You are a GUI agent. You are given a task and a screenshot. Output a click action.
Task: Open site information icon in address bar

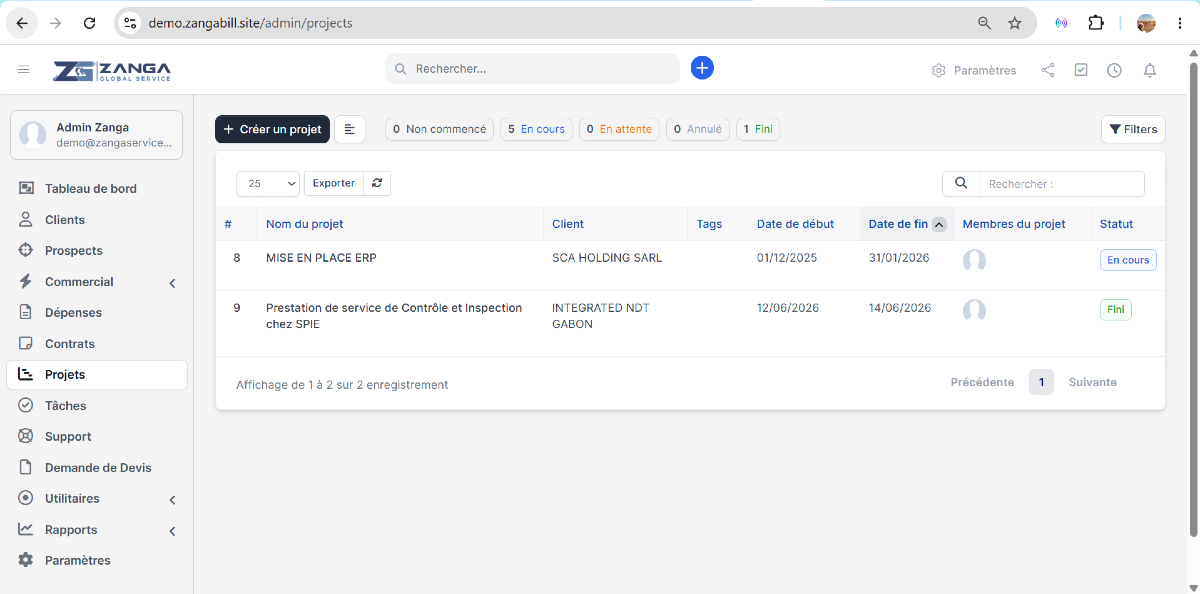tap(129, 22)
